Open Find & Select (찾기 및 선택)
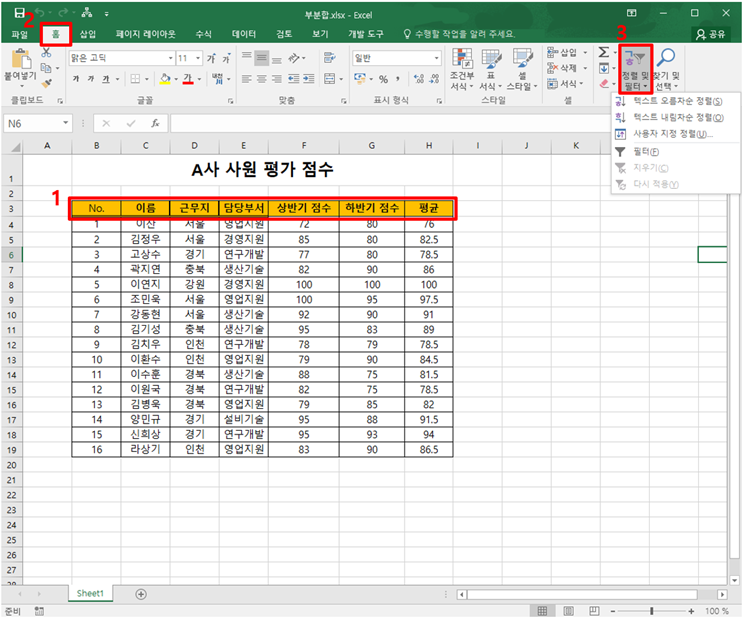 pyautogui.click(x=666, y=70)
